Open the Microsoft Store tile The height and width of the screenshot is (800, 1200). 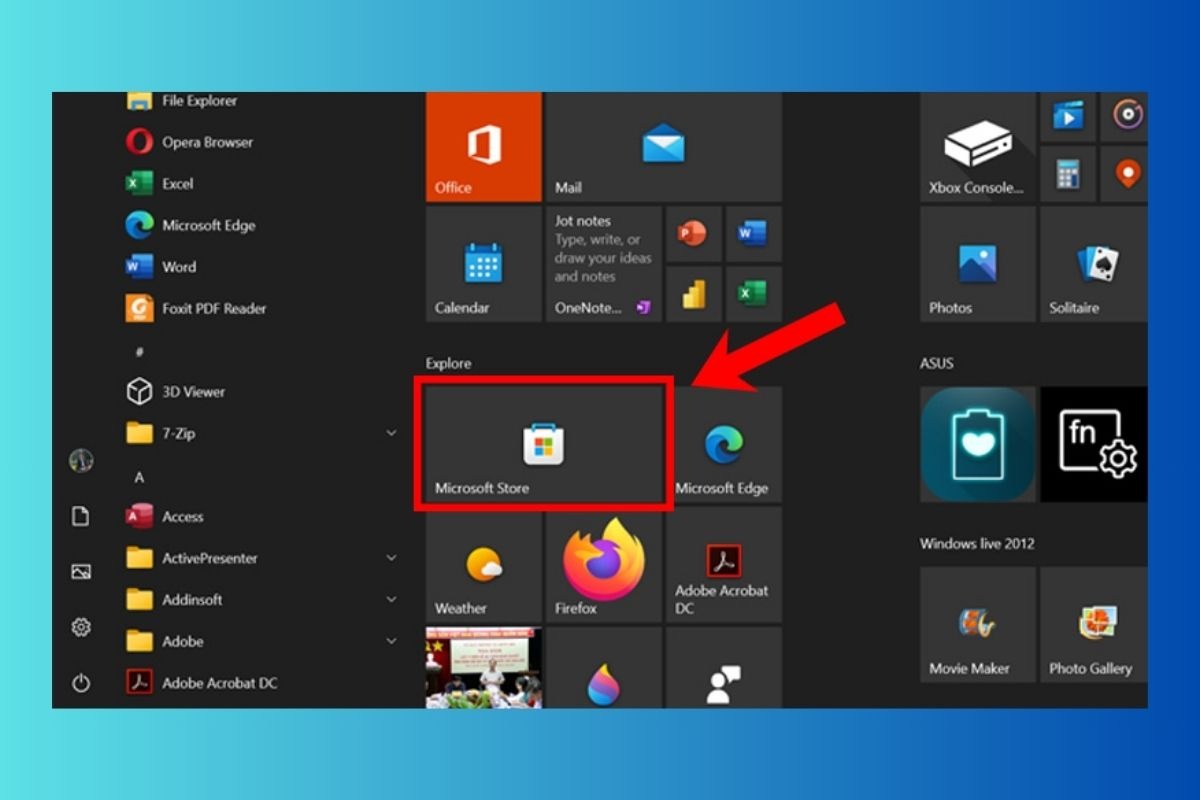tap(544, 444)
